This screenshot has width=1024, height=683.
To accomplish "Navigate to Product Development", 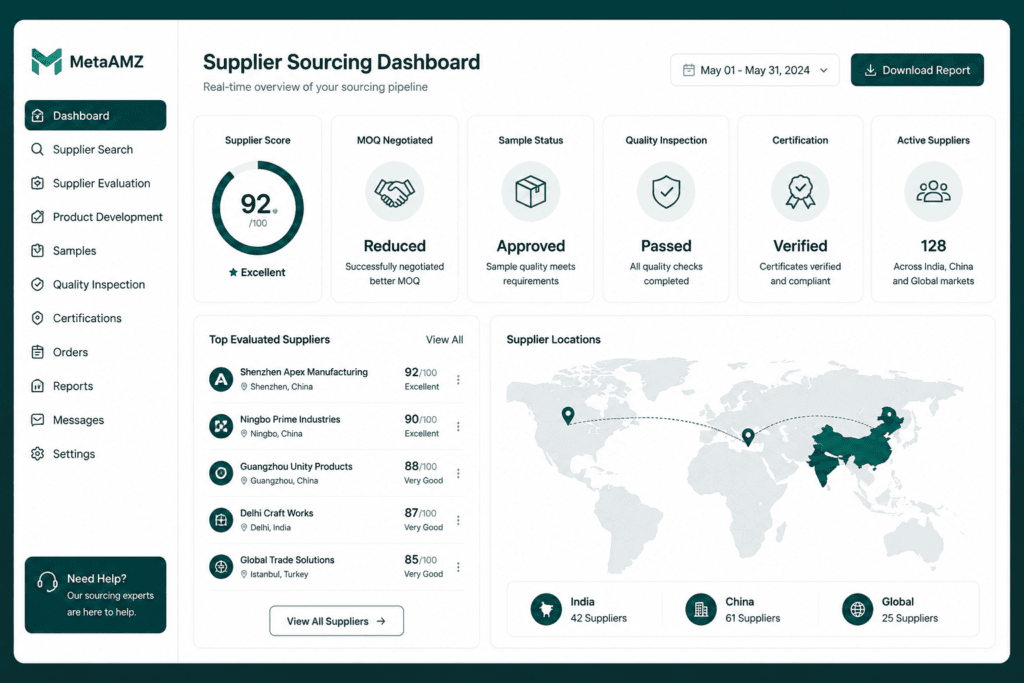I will [95, 217].
